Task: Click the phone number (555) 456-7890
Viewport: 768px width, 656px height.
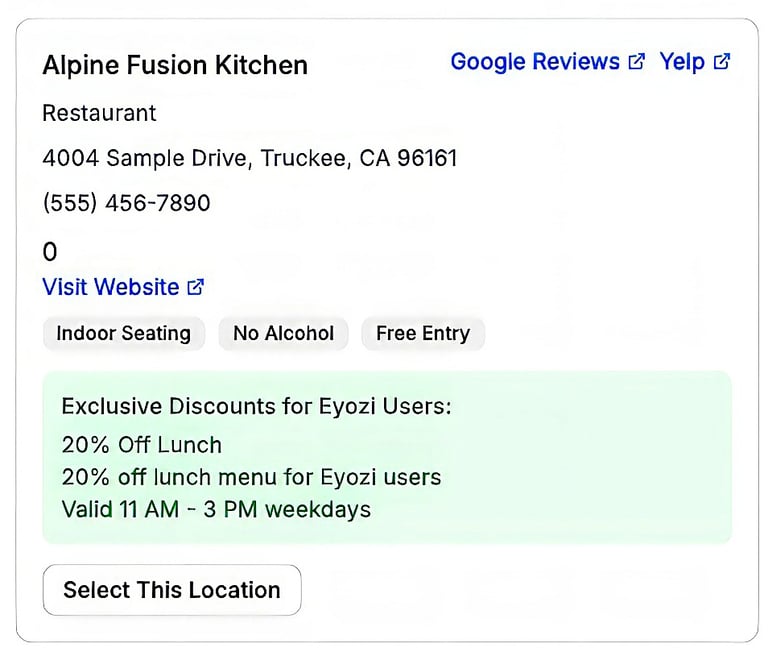Action: [126, 203]
